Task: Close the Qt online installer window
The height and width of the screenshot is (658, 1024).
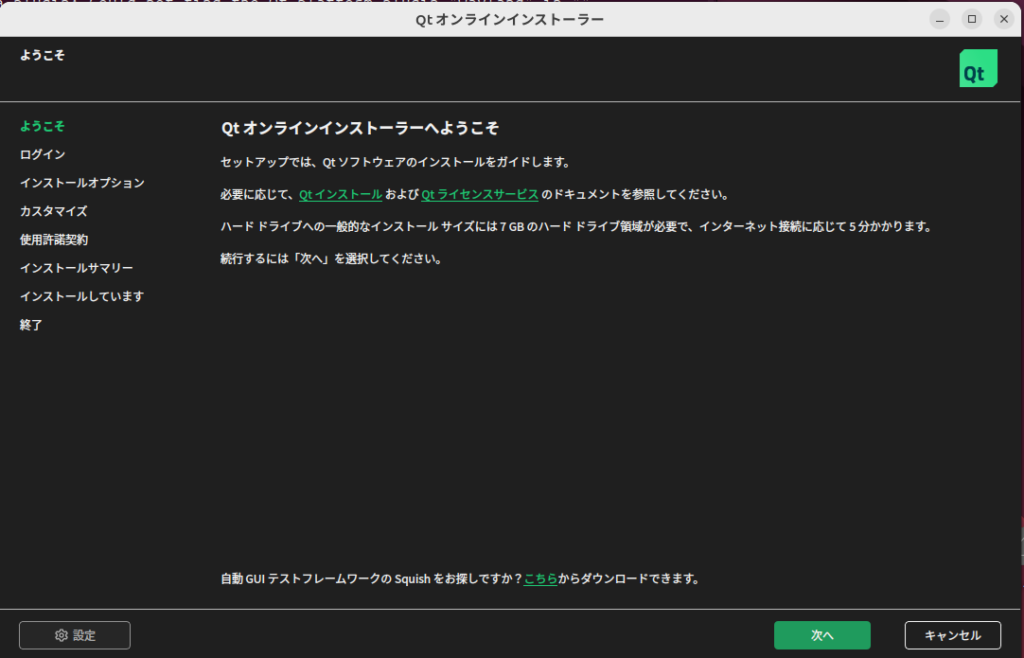Action: 1003,19
